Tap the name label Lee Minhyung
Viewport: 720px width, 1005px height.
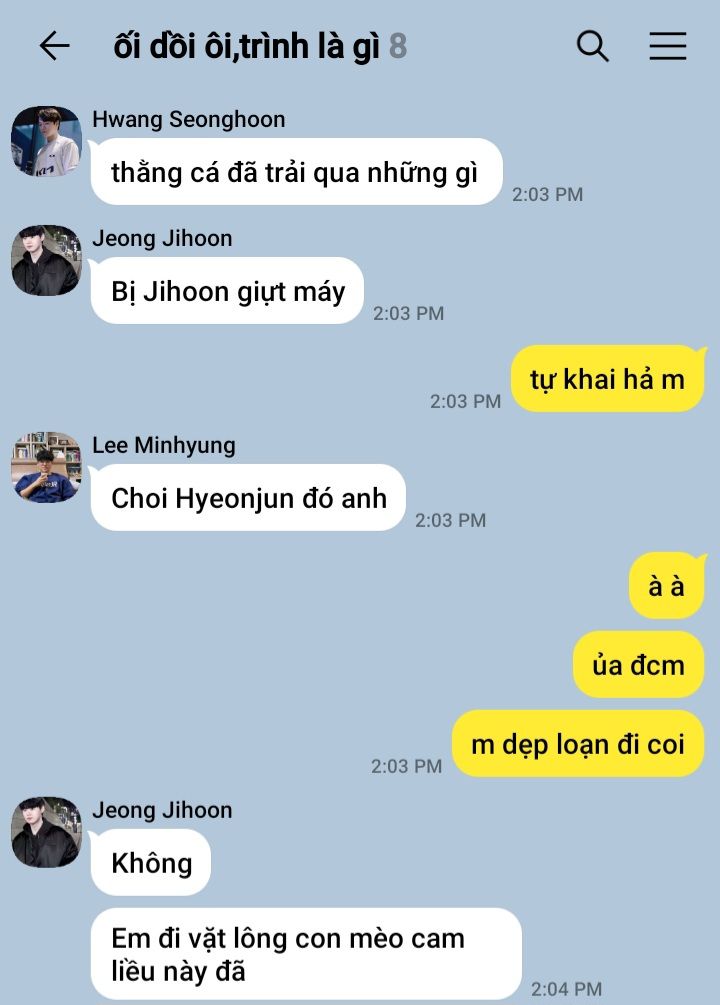163,445
